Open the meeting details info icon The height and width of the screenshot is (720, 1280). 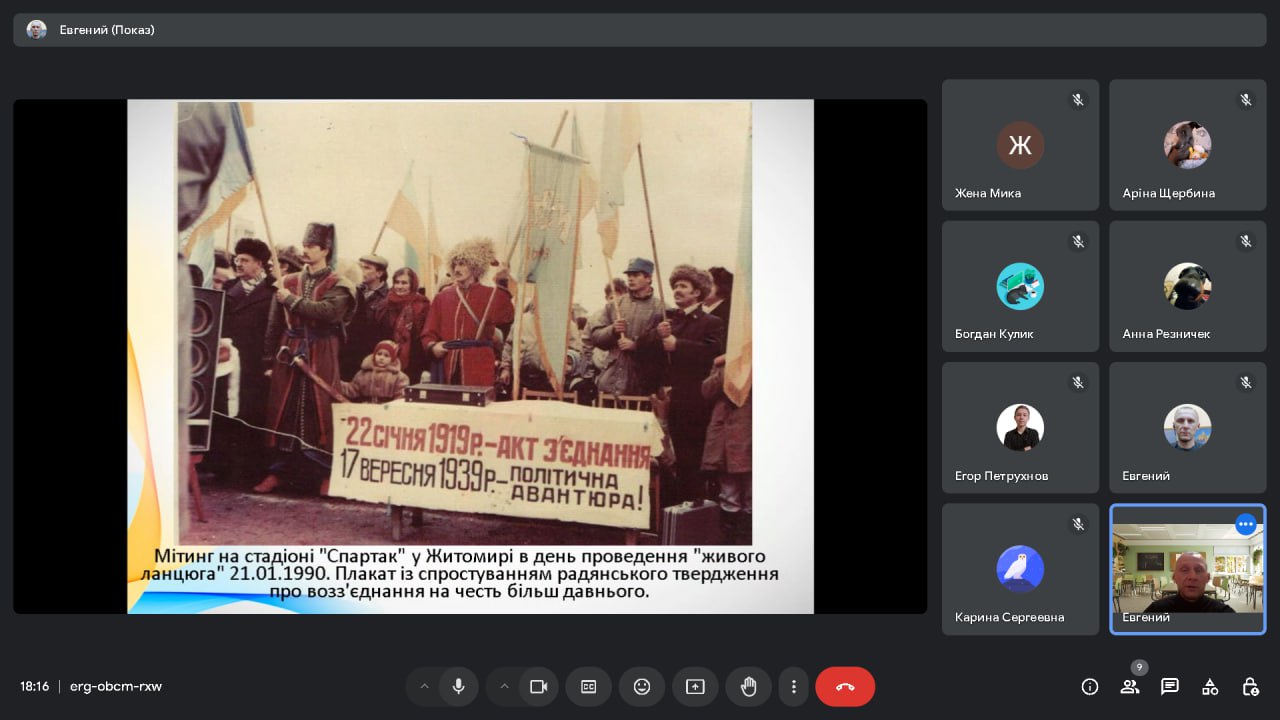(x=1090, y=686)
